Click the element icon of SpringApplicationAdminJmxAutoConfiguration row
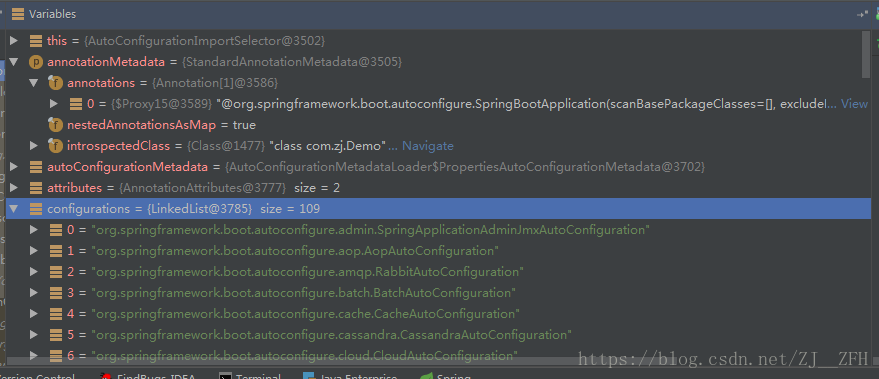Image resolution: width=879 pixels, height=379 pixels. tap(55, 229)
